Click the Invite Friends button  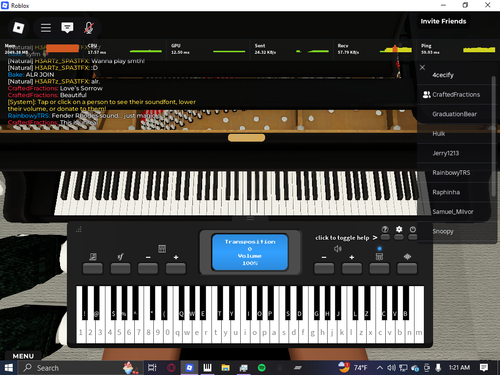[443, 21]
